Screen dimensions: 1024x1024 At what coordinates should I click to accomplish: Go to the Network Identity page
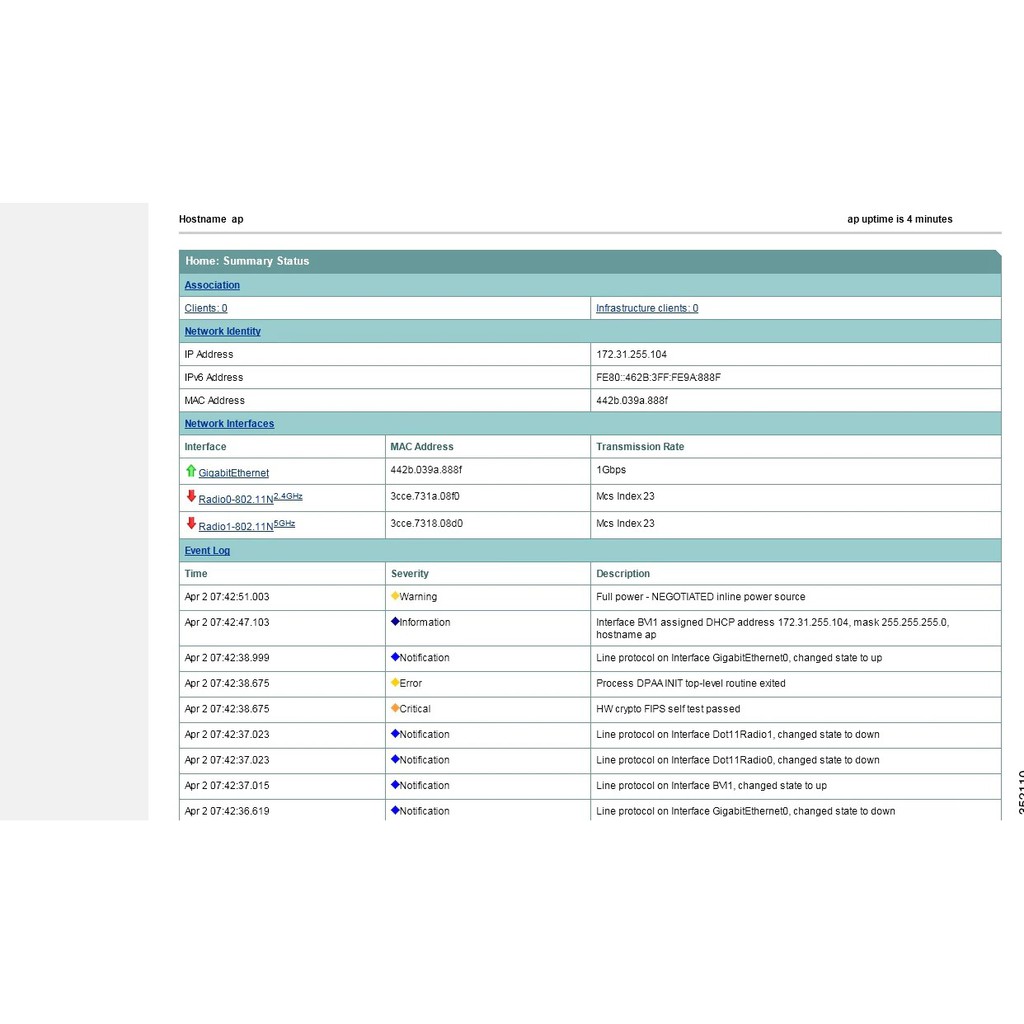(x=222, y=331)
